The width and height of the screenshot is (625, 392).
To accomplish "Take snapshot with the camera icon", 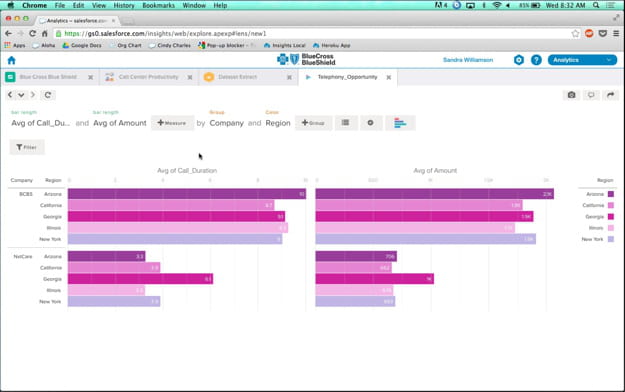I will tap(572, 95).
